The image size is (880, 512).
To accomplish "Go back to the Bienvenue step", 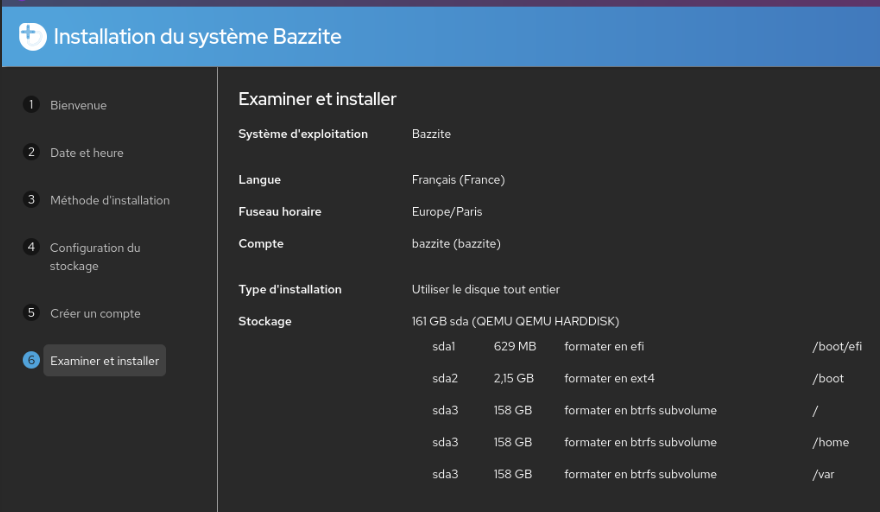I will pyautogui.click(x=78, y=105).
